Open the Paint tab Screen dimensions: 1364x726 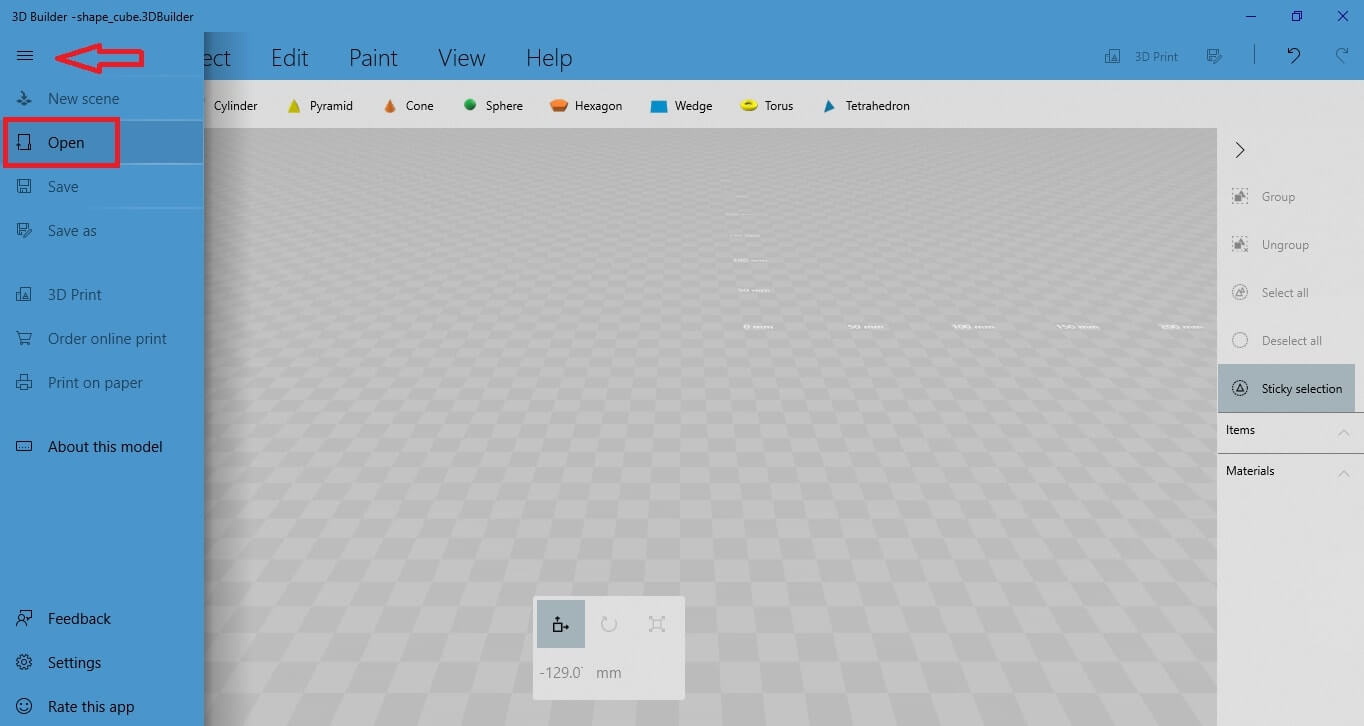point(373,58)
